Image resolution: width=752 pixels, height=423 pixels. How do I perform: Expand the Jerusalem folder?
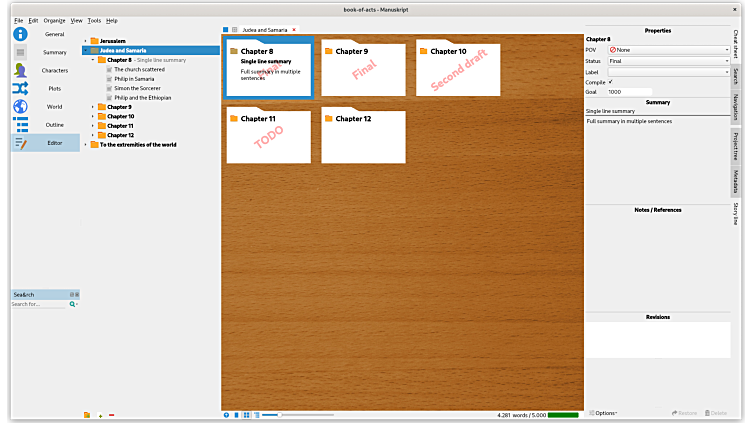coord(86,41)
